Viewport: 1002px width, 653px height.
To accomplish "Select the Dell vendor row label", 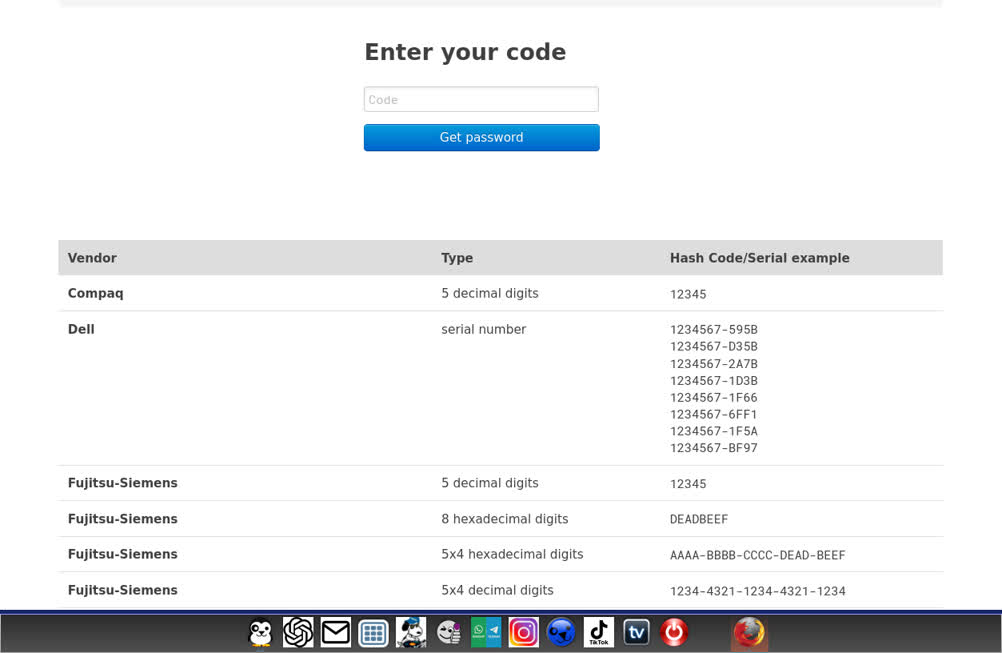I will click(x=81, y=329).
